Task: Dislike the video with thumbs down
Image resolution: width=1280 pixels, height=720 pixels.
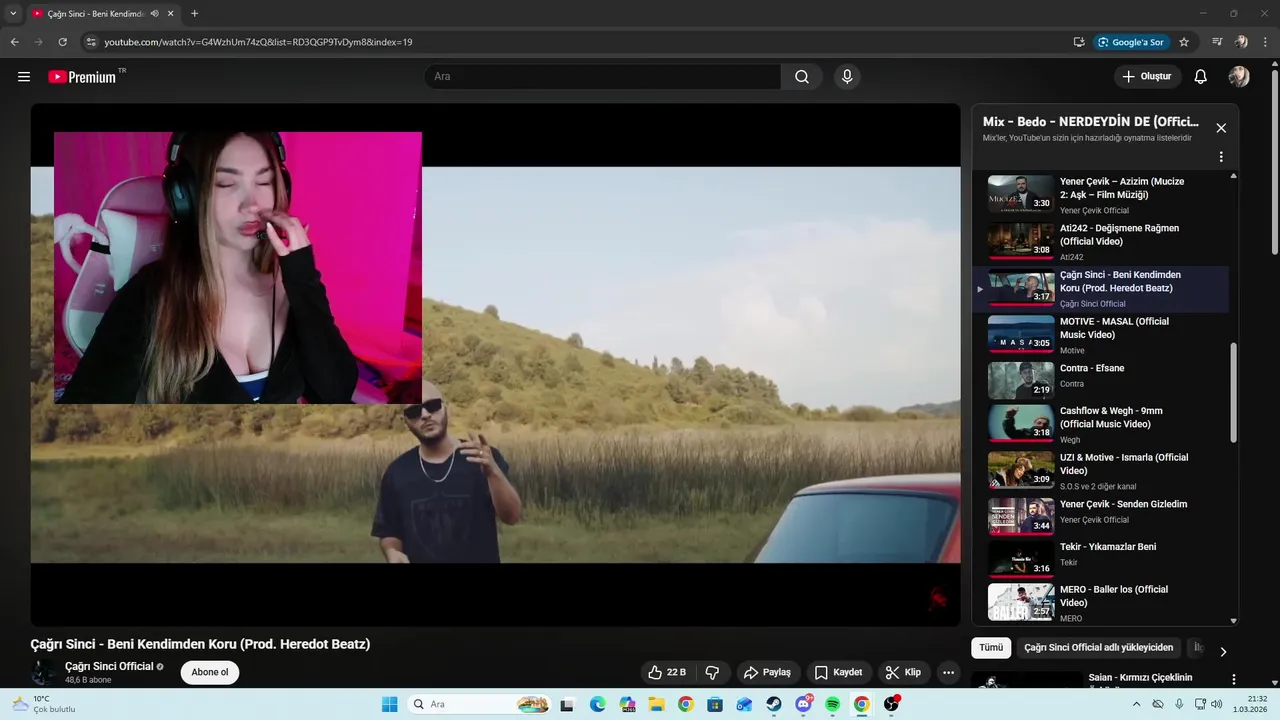Action: [x=713, y=672]
